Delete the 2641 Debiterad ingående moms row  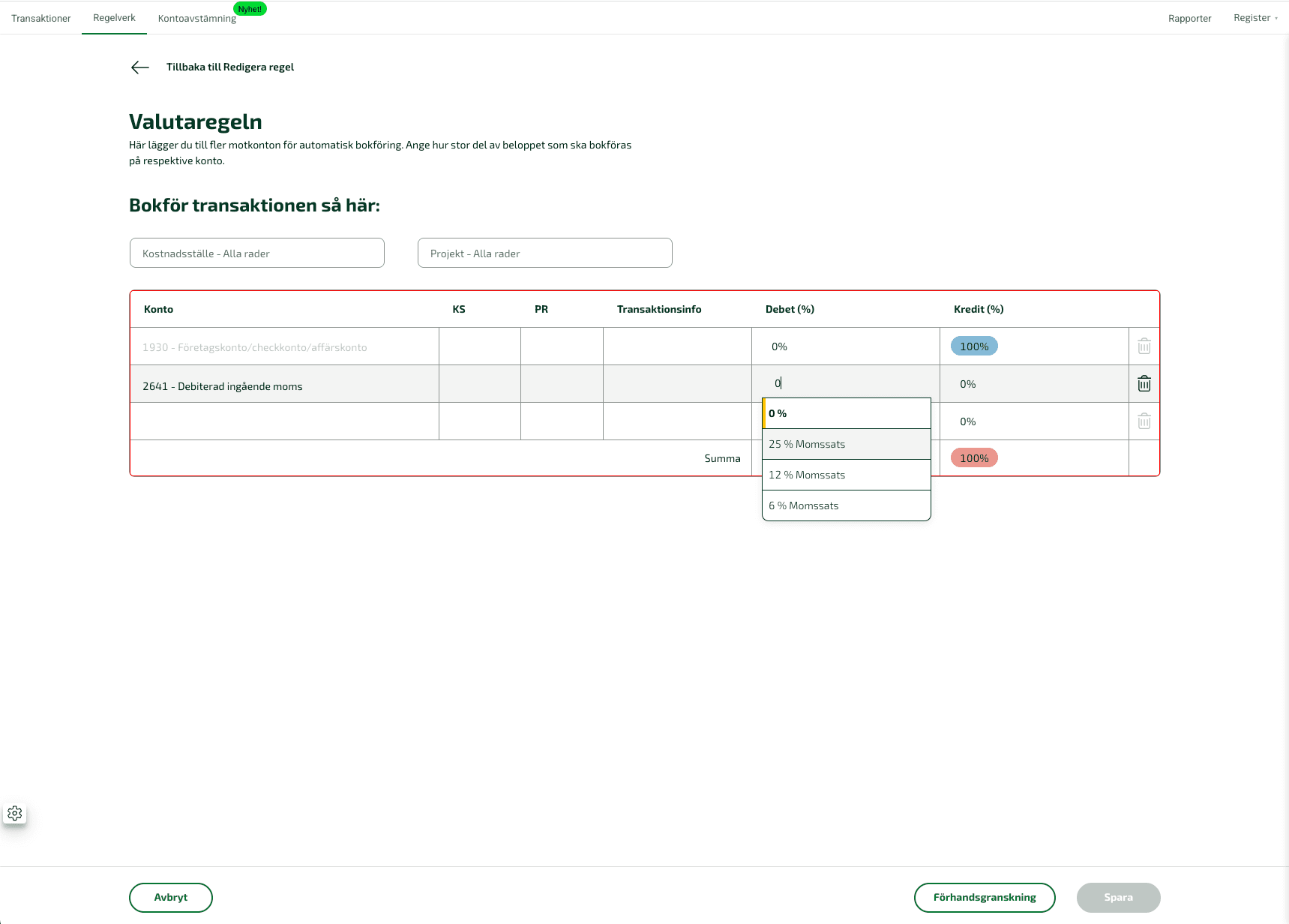(1144, 384)
